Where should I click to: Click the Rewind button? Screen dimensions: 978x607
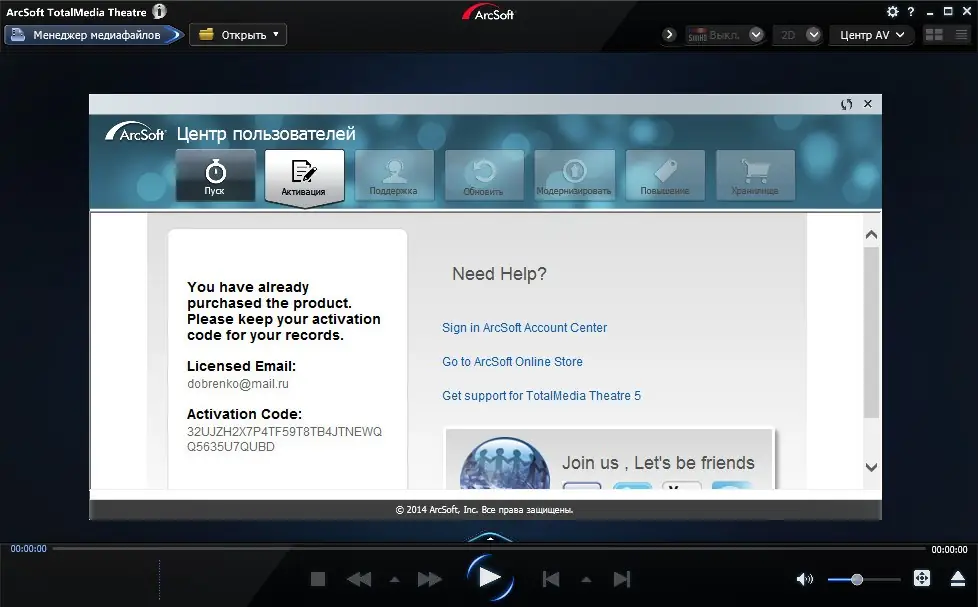coord(359,580)
